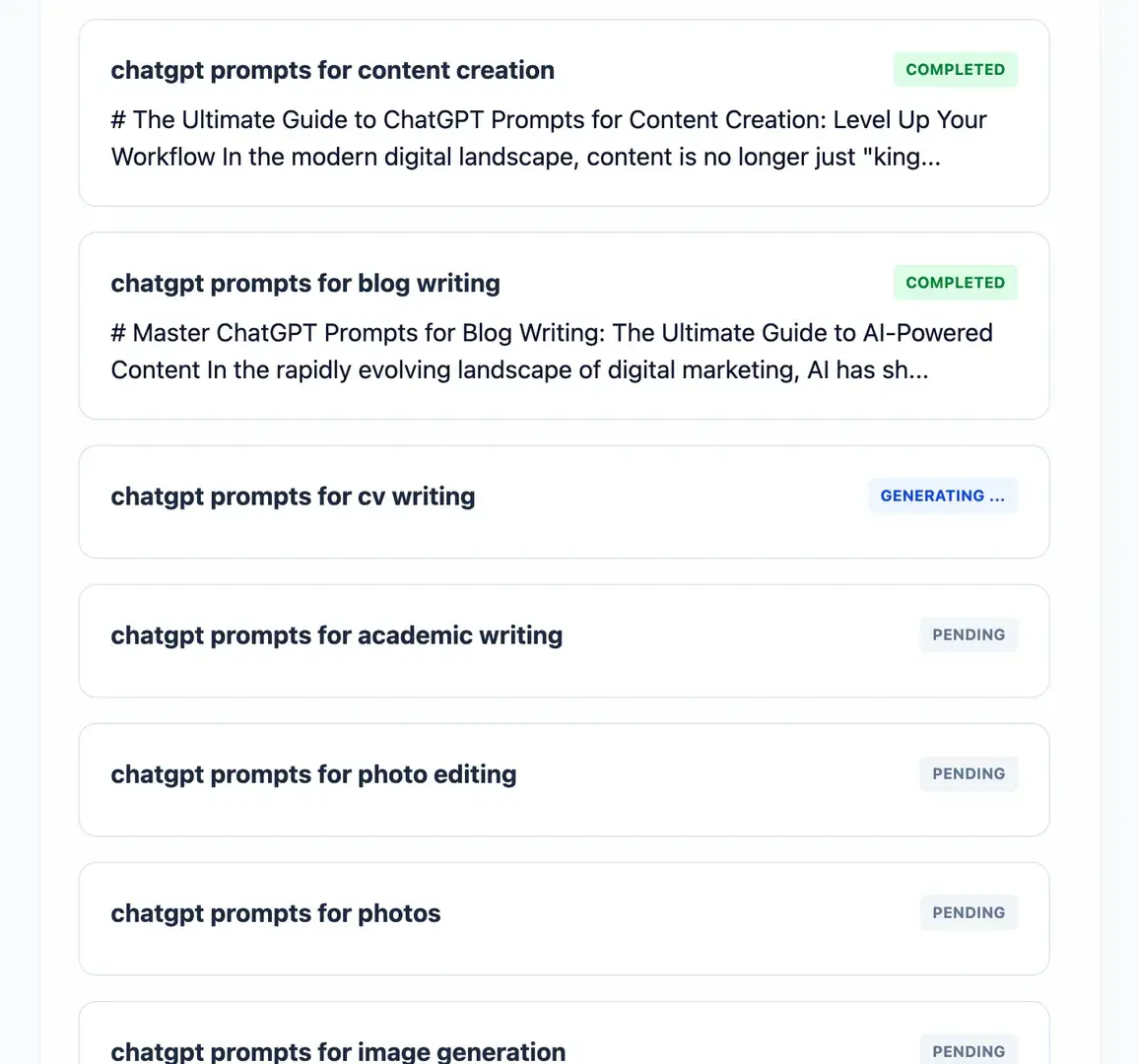Open the 'chatgpt prompts for blog writing' card
The width and height of the screenshot is (1137, 1064).
(x=564, y=325)
